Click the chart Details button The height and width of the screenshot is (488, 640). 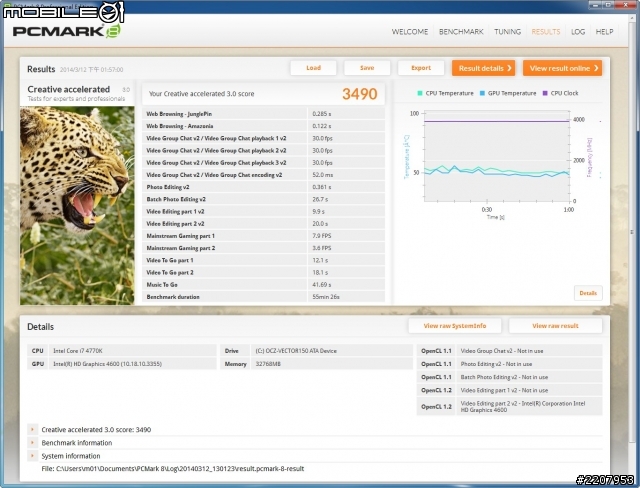pos(588,293)
